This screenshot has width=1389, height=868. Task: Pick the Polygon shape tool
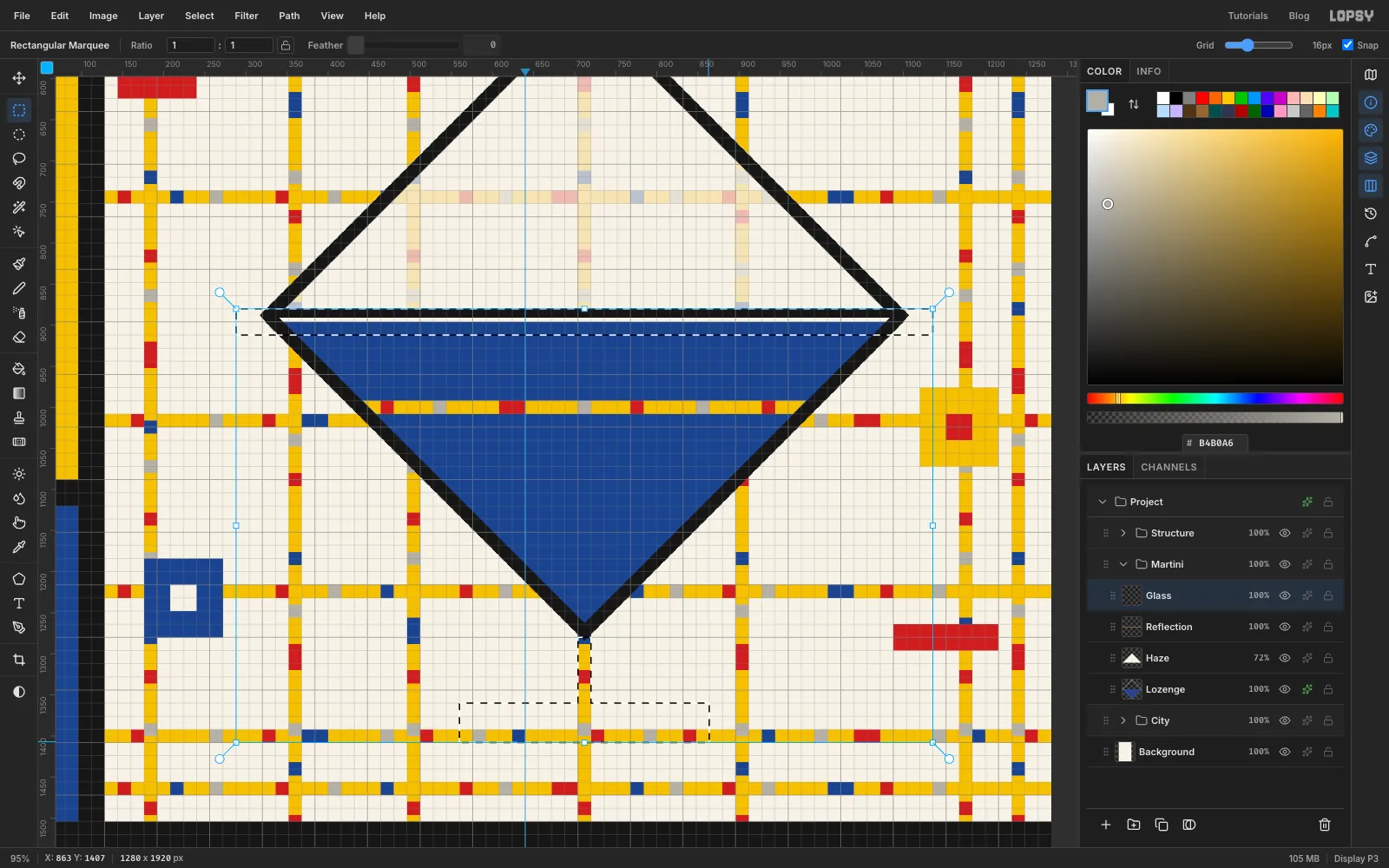(19, 579)
